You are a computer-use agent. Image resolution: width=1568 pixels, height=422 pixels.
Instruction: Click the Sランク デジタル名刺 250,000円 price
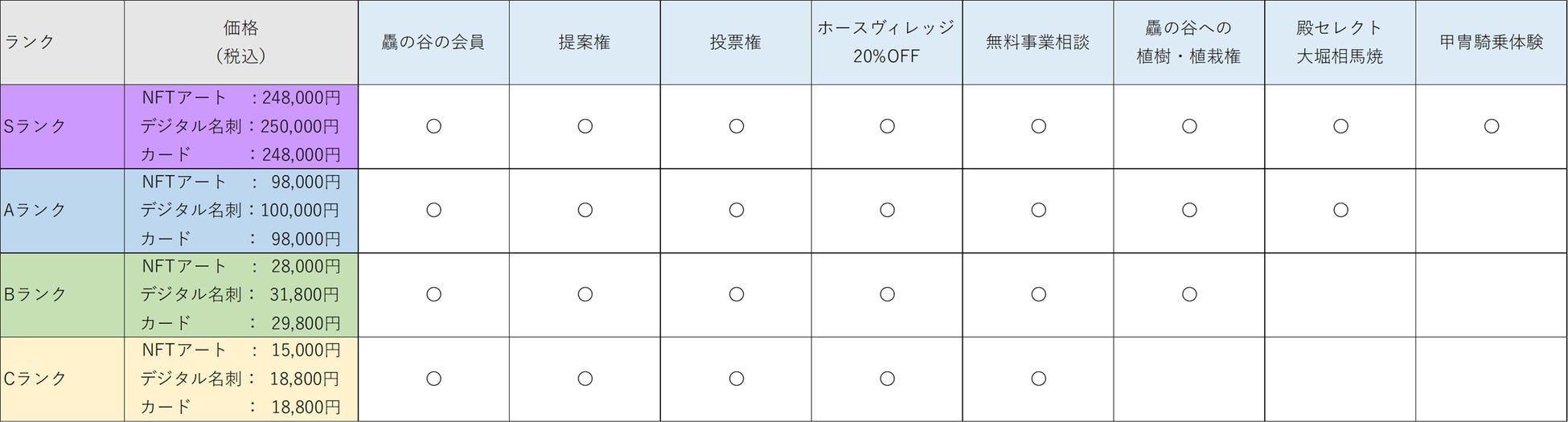(x=240, y=126)
